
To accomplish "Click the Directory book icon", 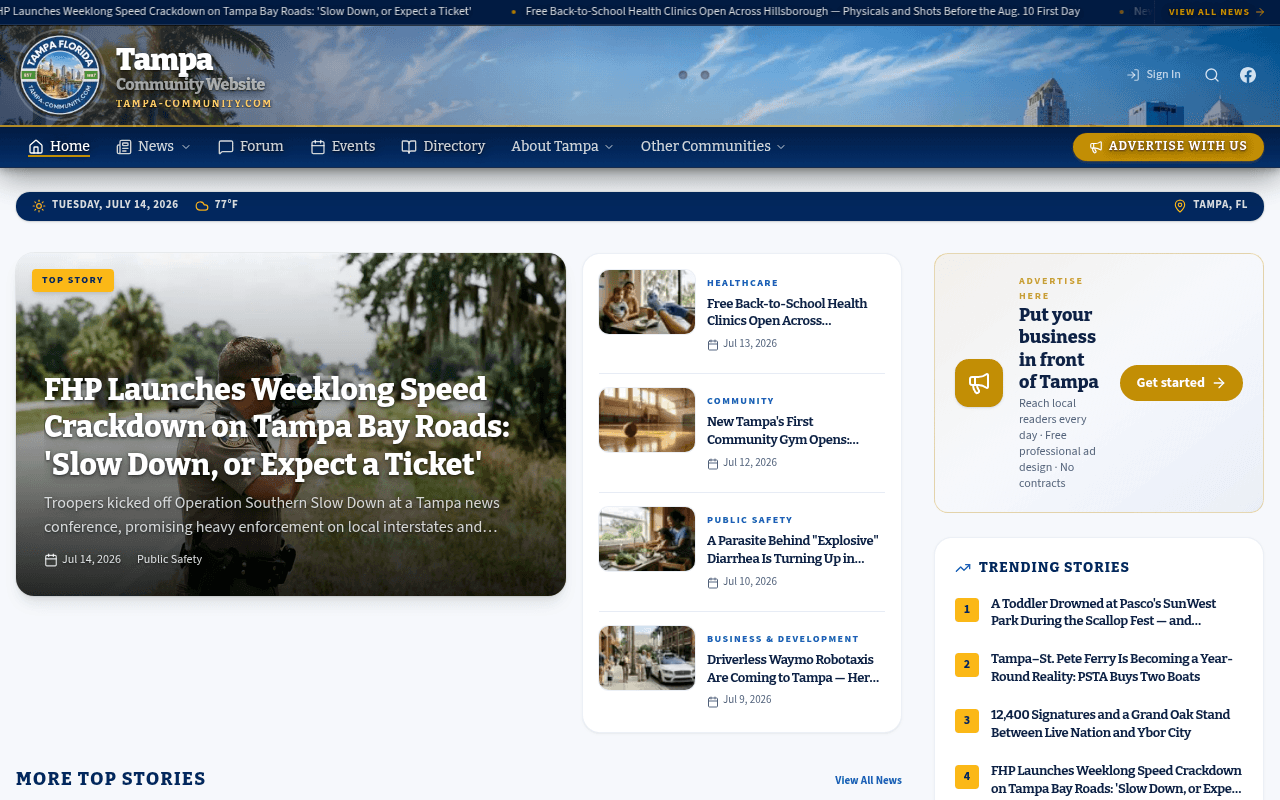I will 409,147.
